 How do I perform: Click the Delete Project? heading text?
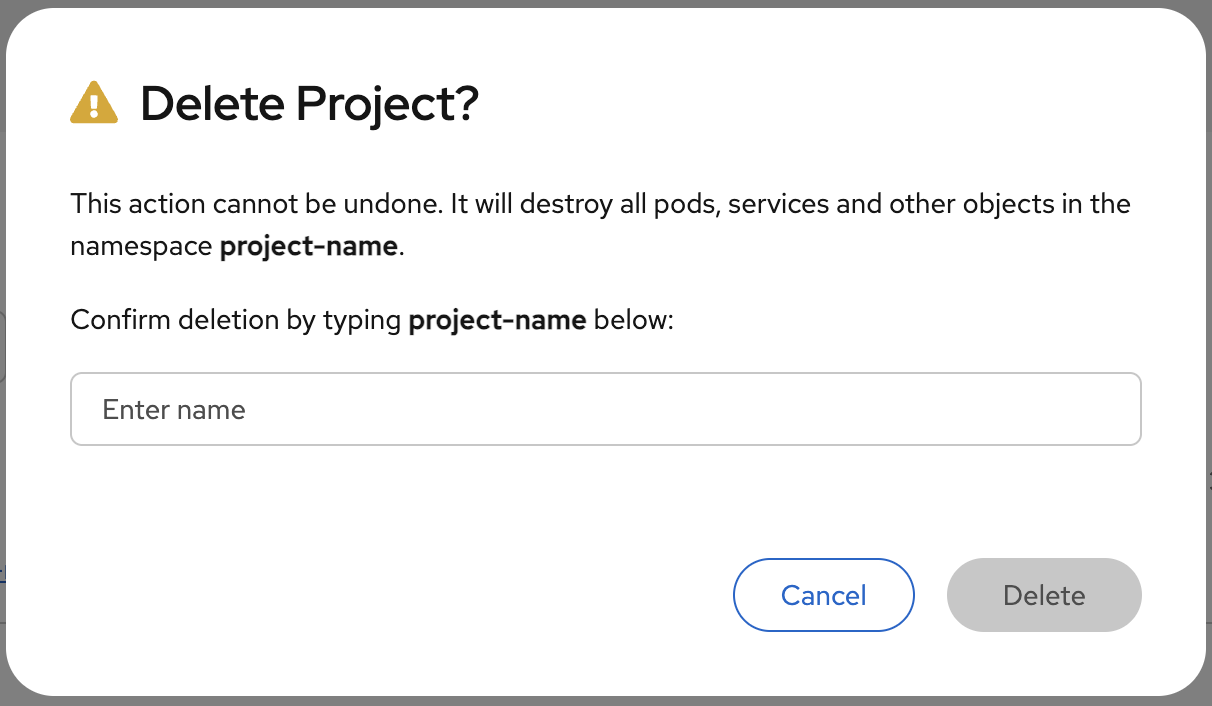coord(311,103)
